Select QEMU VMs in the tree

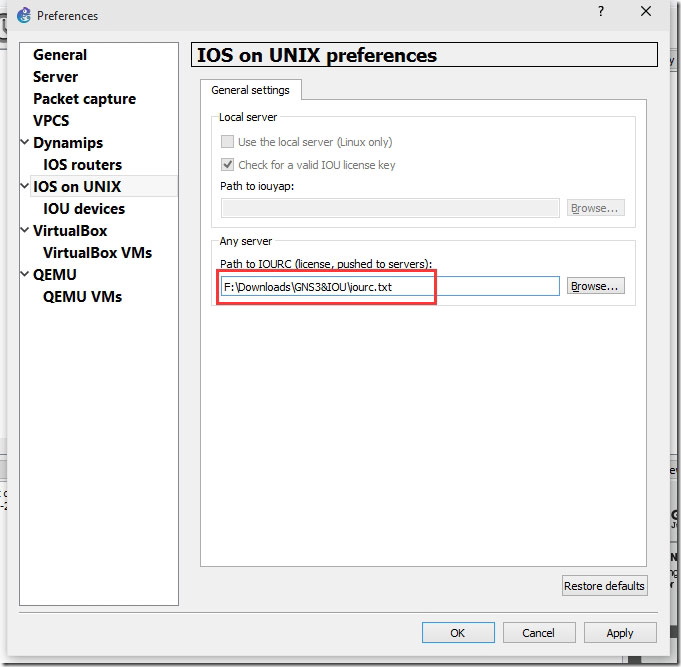(x=83, y=297)
